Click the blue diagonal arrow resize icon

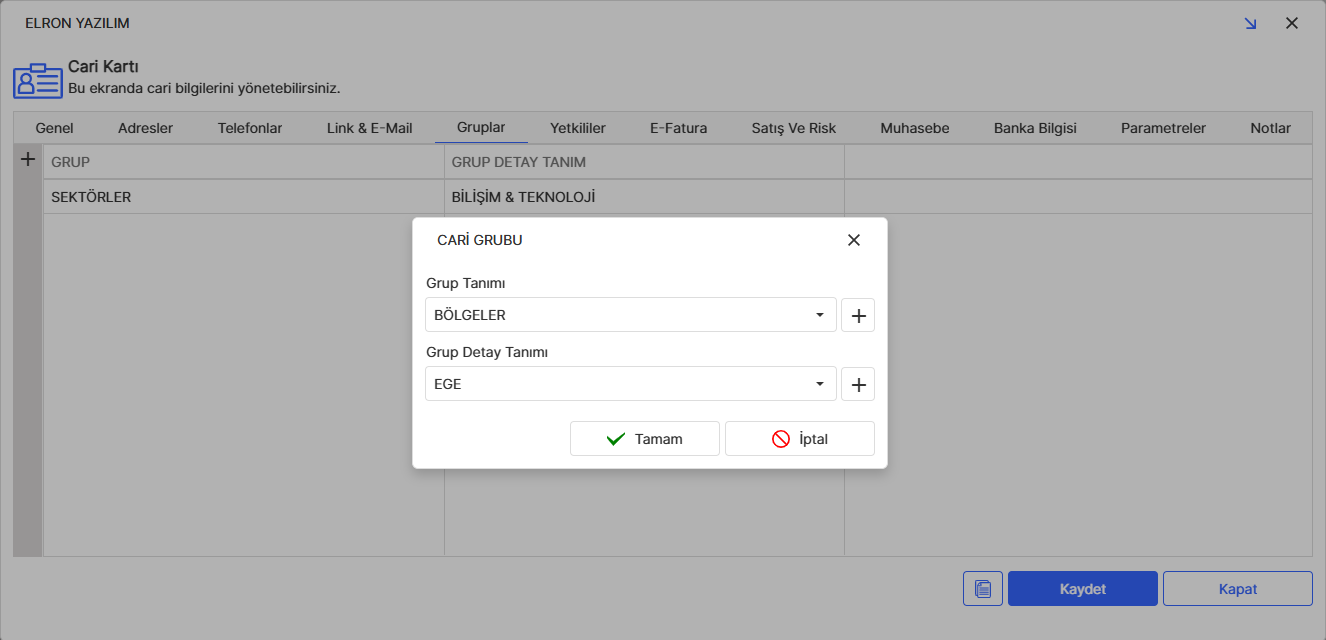tap(1250, 23)
